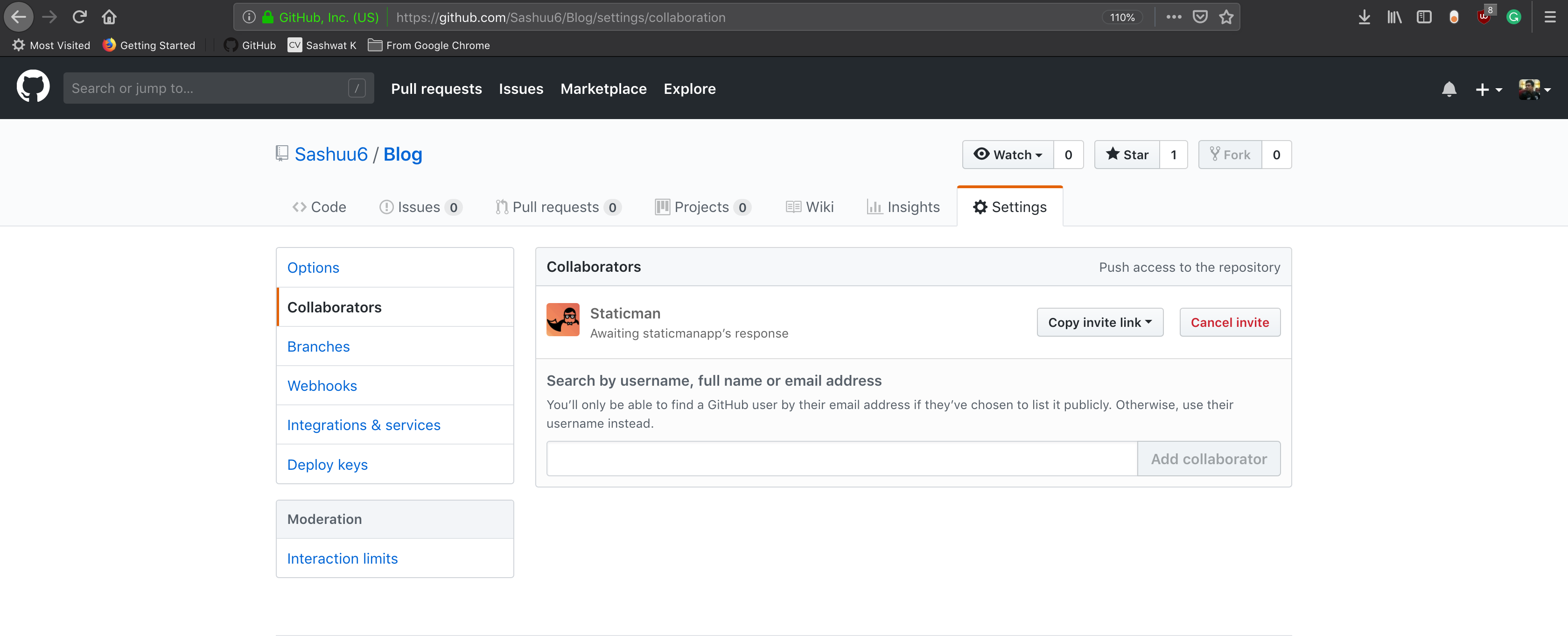Show the sidebar panel
1568x636 pixels.
point(1424,17)
